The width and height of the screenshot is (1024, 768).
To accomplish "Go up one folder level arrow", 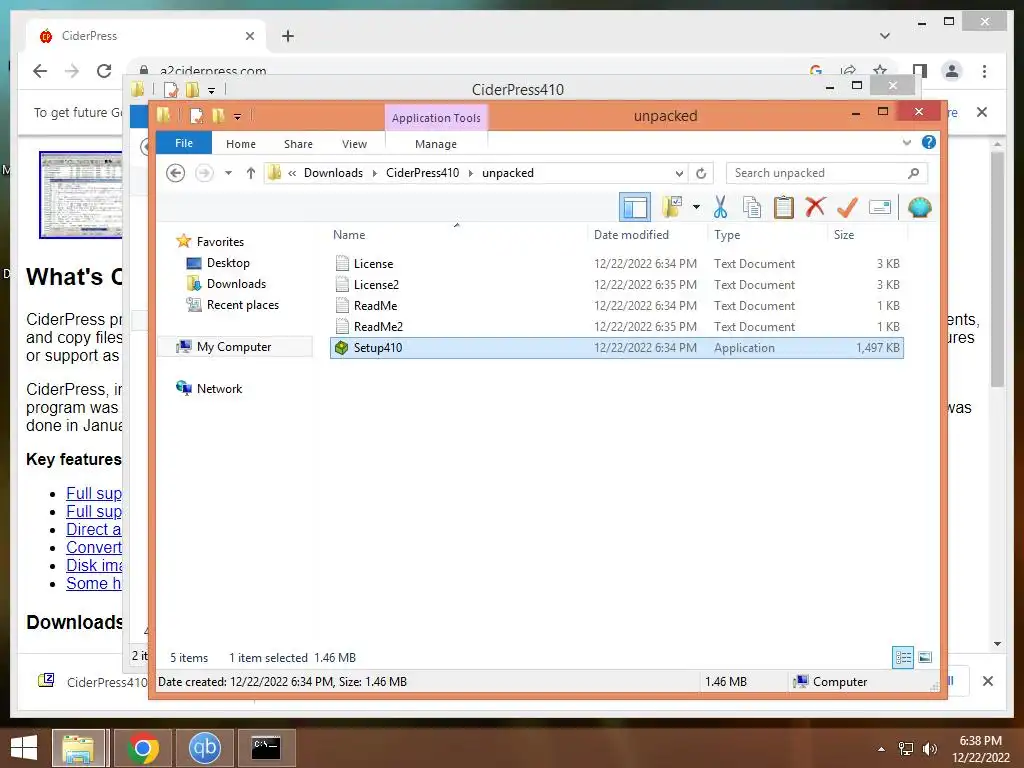I will click(x=251, y=173).
